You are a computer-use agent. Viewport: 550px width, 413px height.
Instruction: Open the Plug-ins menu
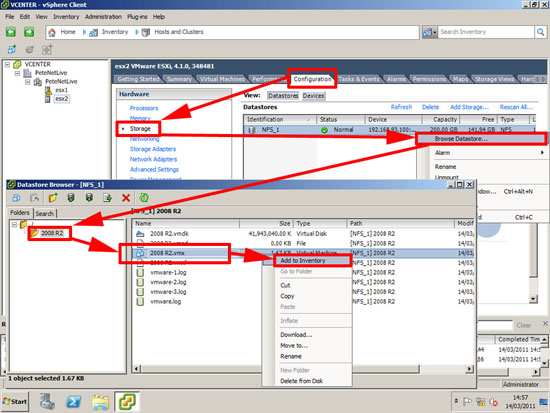(137, 17)
